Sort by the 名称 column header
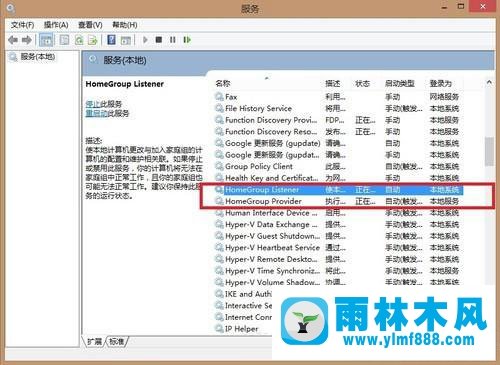Image resolution: width=500 pixels, height=365 pixels. click(x=223, y=83)
